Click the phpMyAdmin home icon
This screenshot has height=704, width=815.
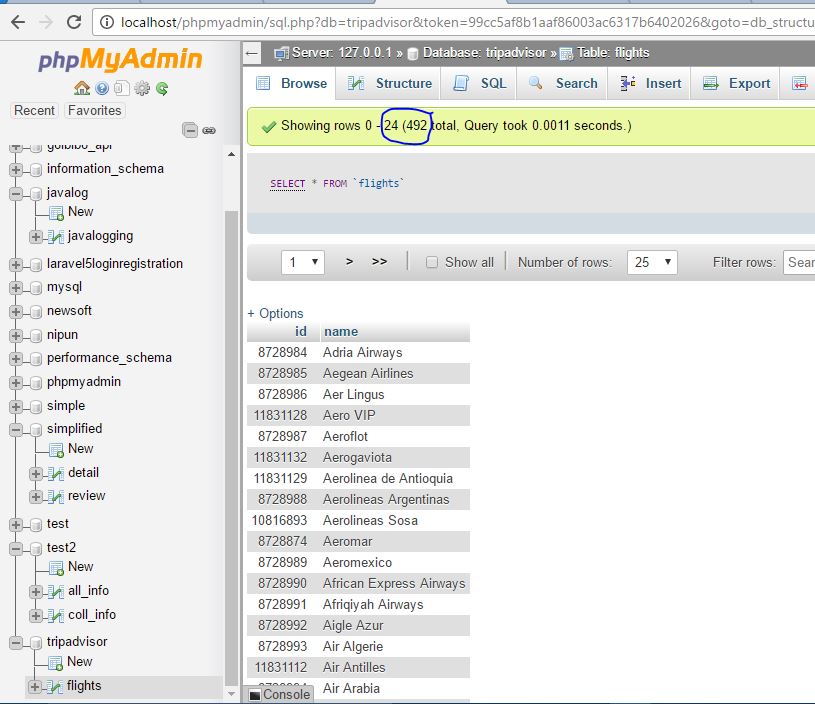82,88
